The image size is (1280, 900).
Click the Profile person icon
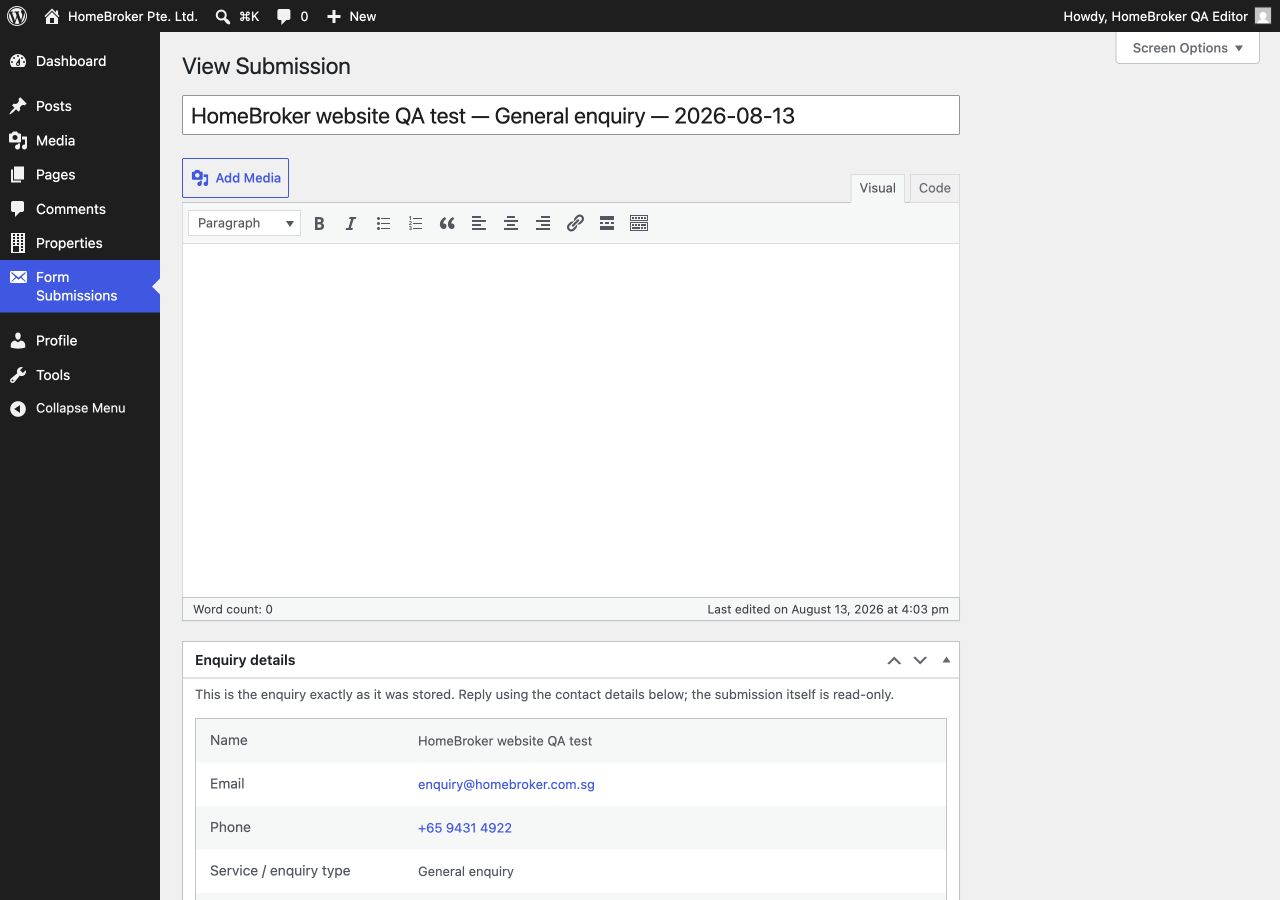coord(18,341)
